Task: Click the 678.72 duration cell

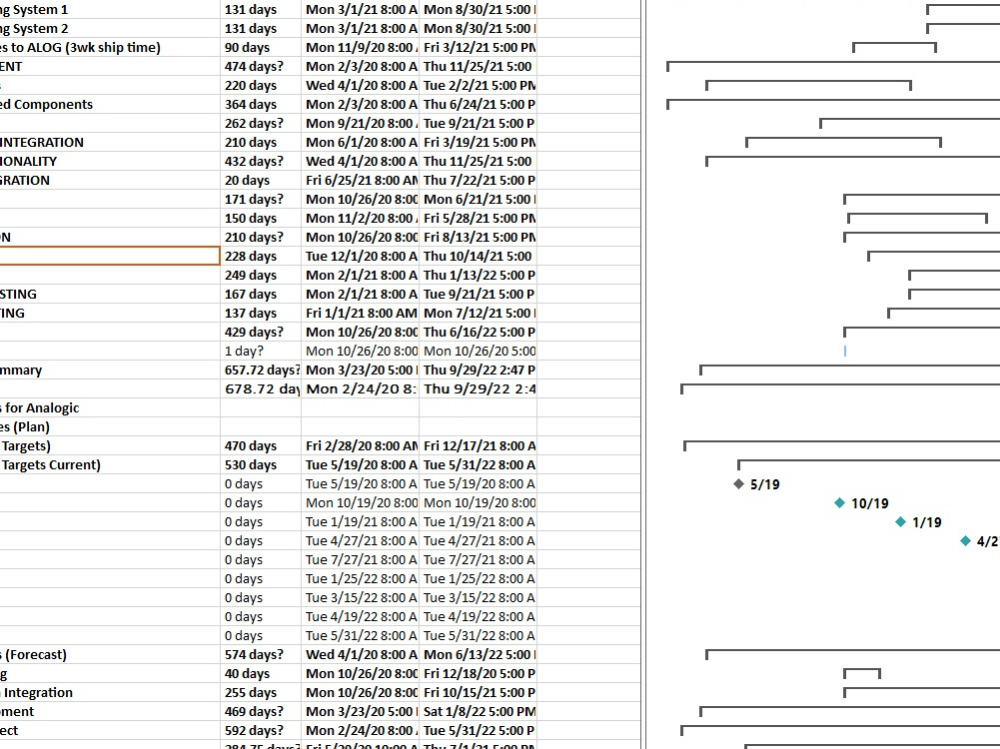Action: tap(262, 389)
